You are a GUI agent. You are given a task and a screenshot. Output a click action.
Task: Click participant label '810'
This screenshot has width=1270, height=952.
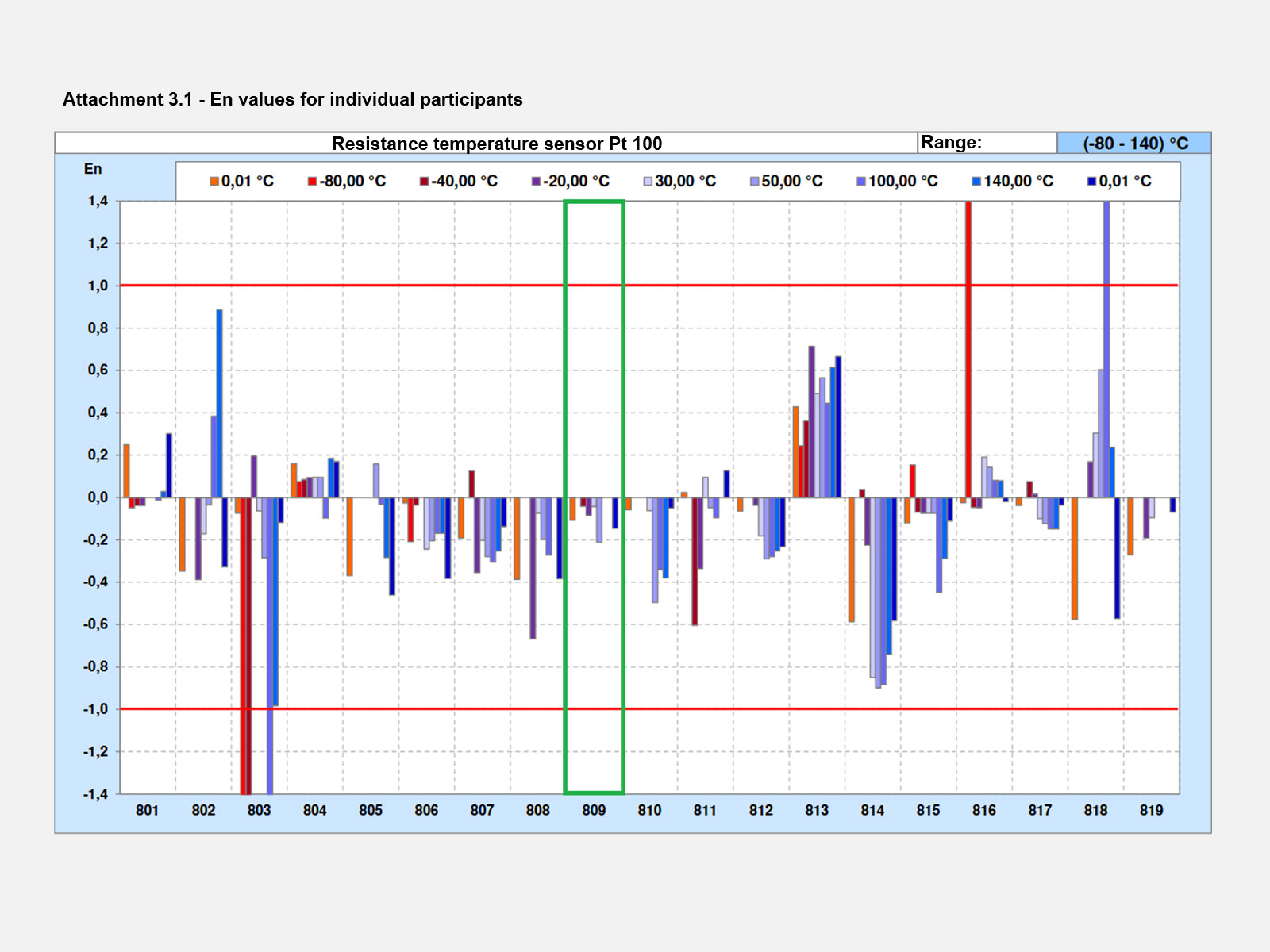tap(649, 810)
